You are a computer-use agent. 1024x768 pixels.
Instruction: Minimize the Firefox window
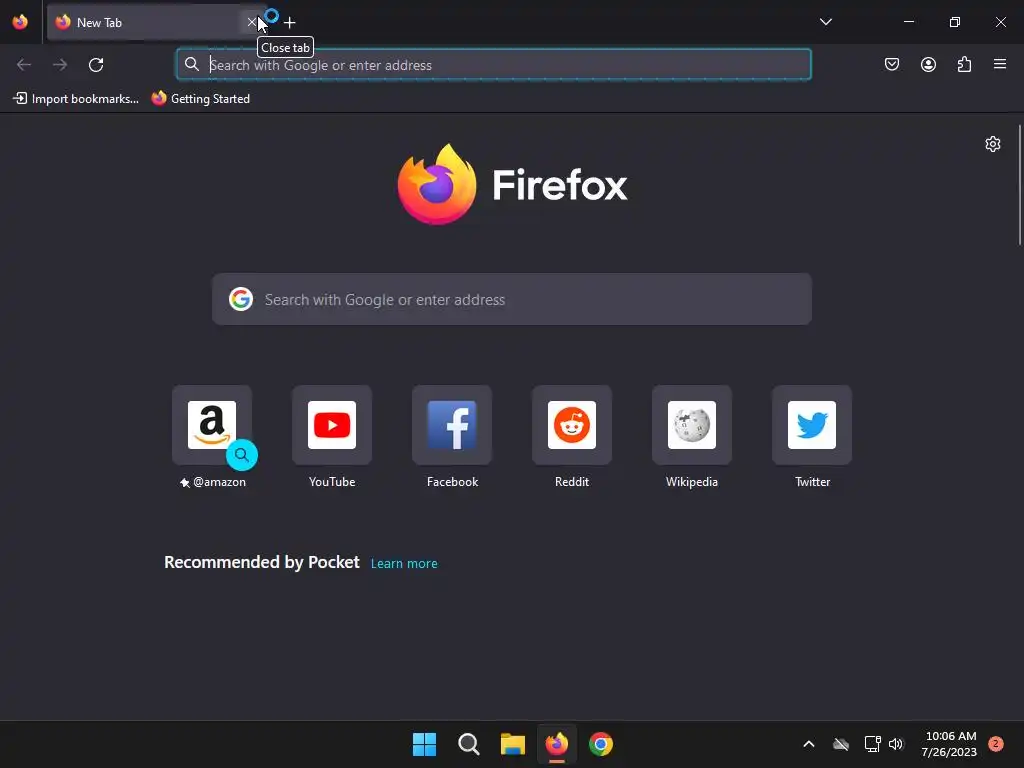pos(908,22)
